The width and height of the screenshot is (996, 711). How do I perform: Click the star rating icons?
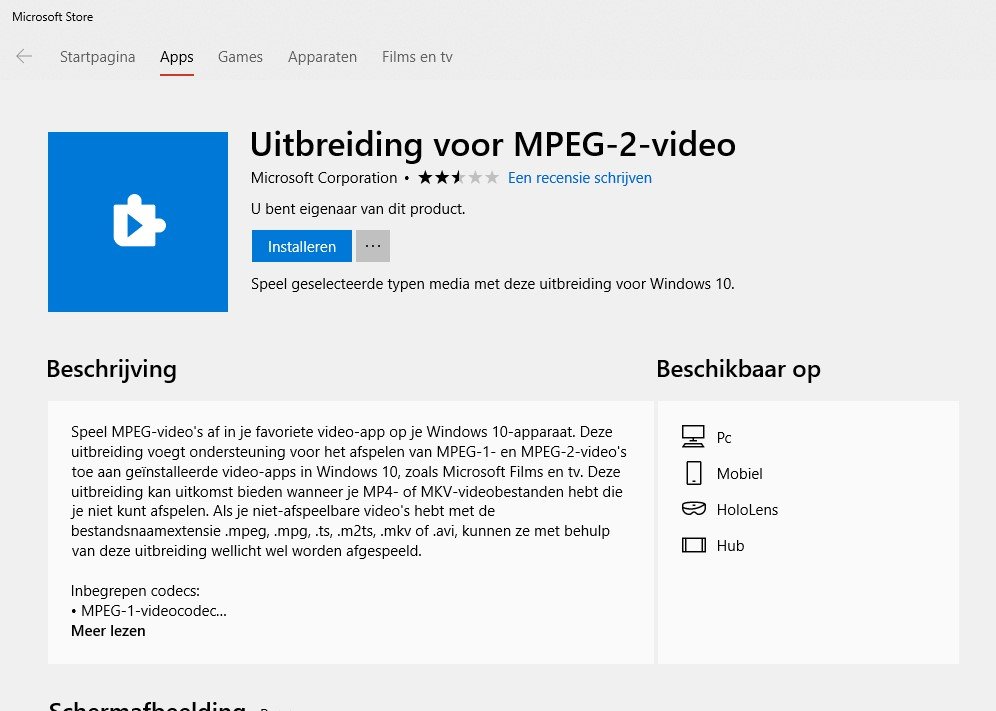458,178
